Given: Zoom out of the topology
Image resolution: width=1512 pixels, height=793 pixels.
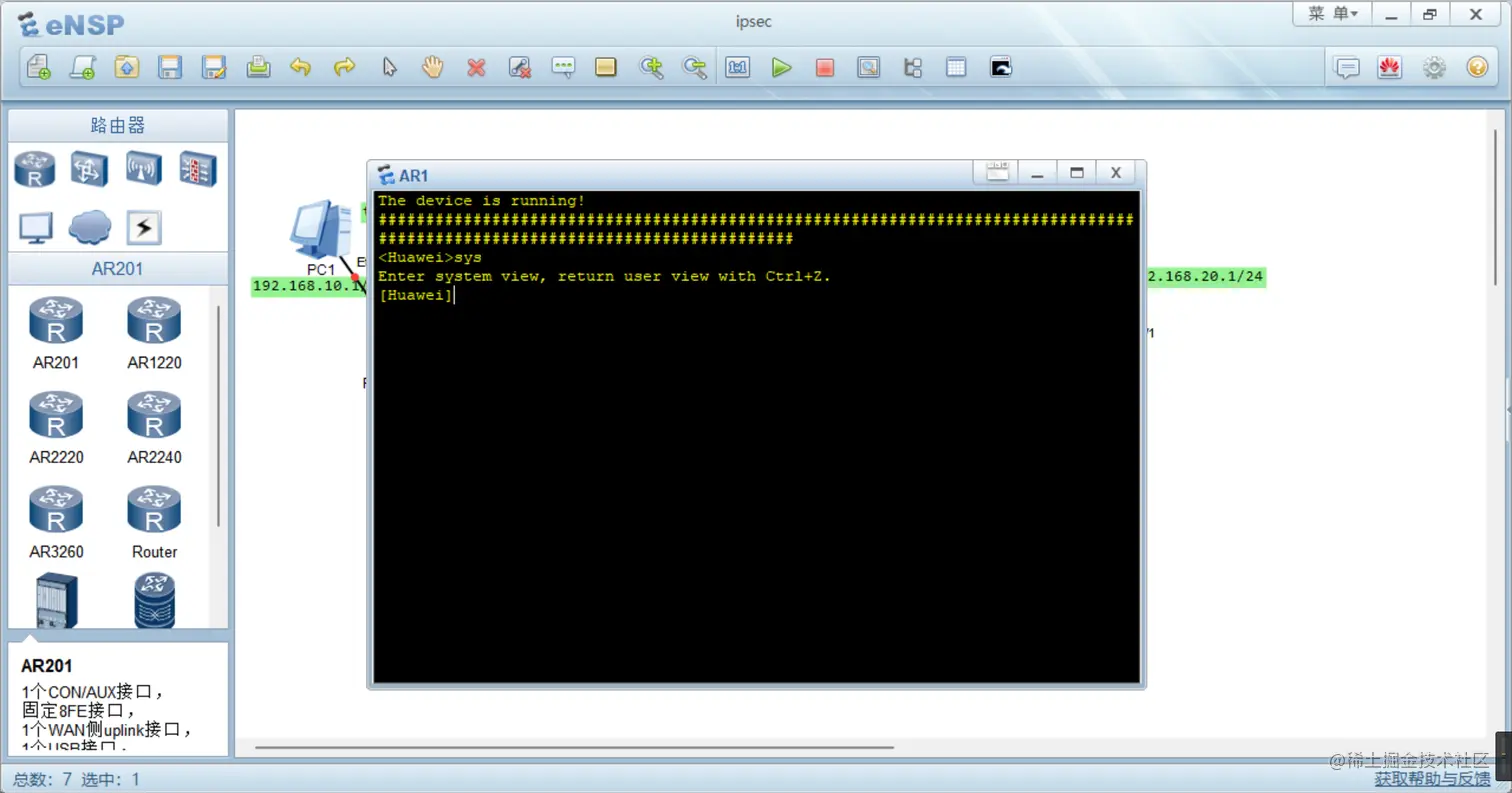Looking at the screenshot, I should click(694, 67).
